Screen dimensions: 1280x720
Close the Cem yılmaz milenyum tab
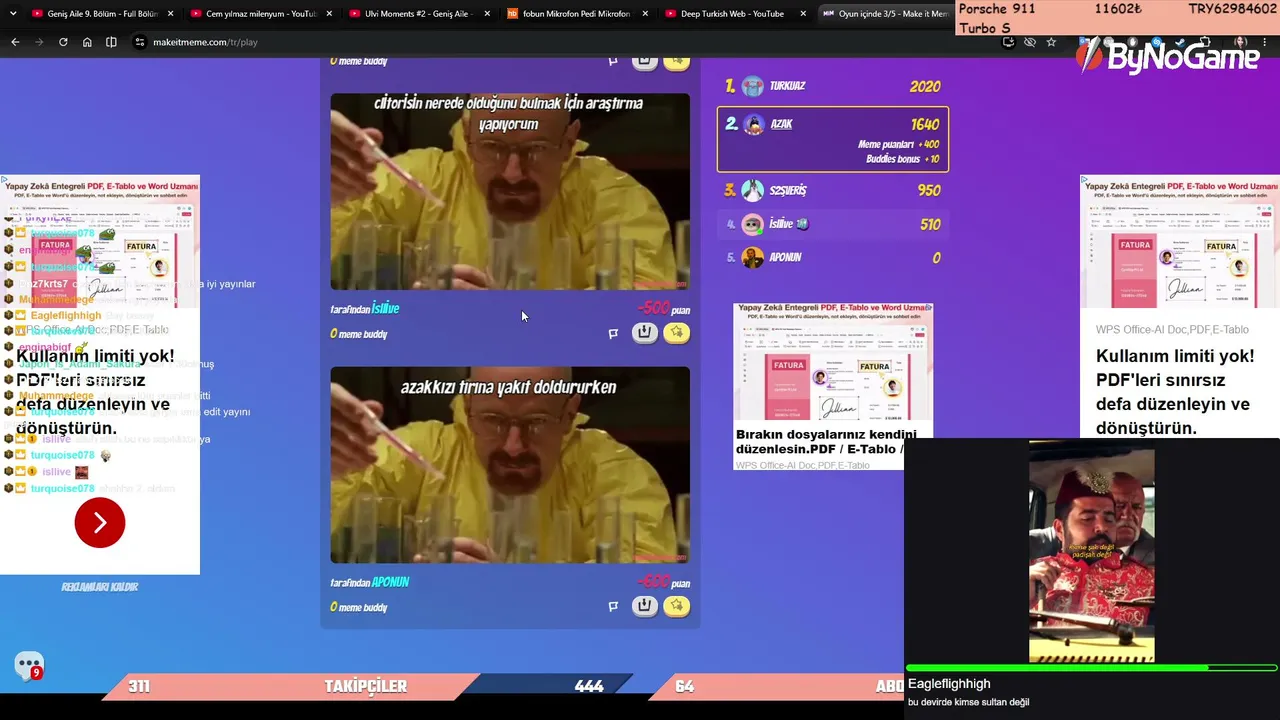pos(329,14)
